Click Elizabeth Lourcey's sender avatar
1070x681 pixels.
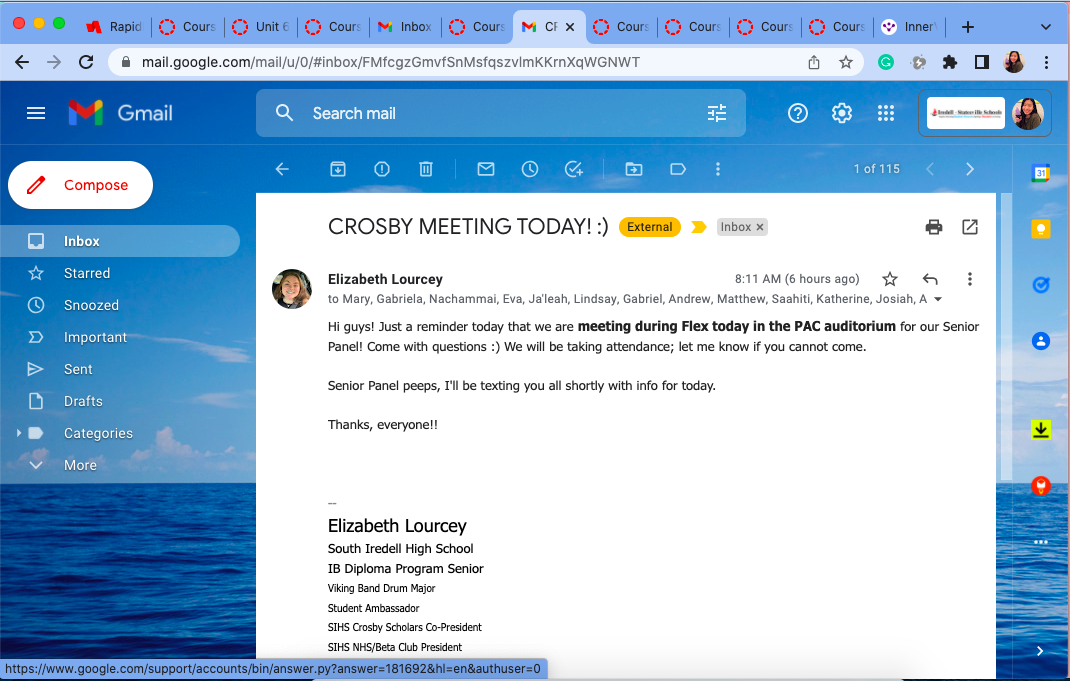(292, 289)
